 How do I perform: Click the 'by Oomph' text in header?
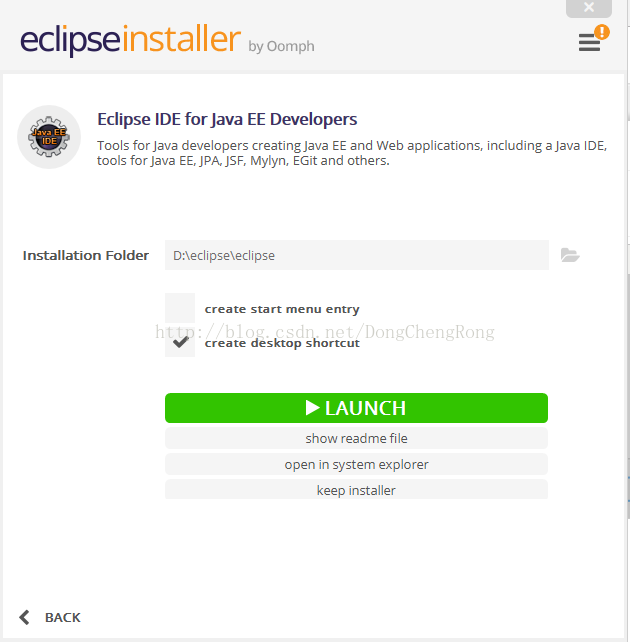281,47
